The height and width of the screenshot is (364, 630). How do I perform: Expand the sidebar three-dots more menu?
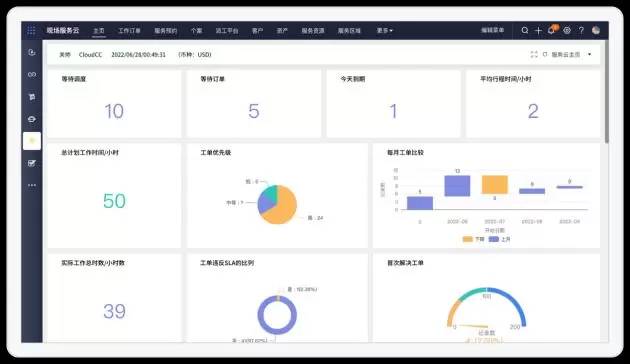click(32, 185)
